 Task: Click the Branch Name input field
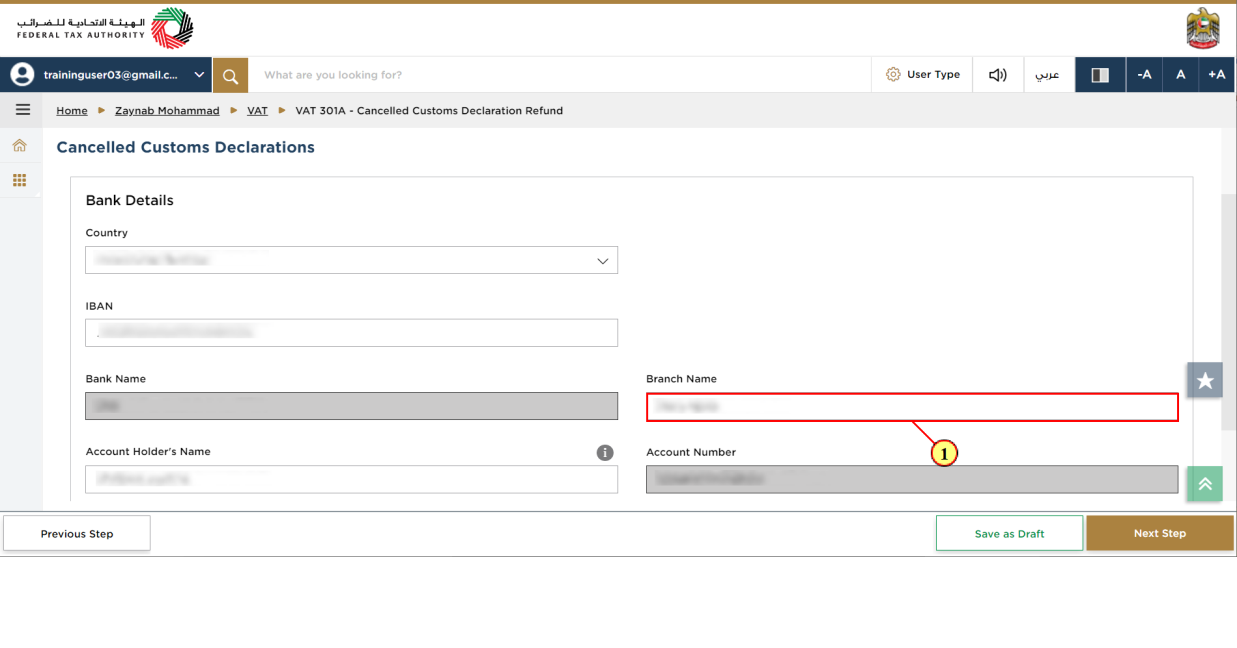coord(912,407)
